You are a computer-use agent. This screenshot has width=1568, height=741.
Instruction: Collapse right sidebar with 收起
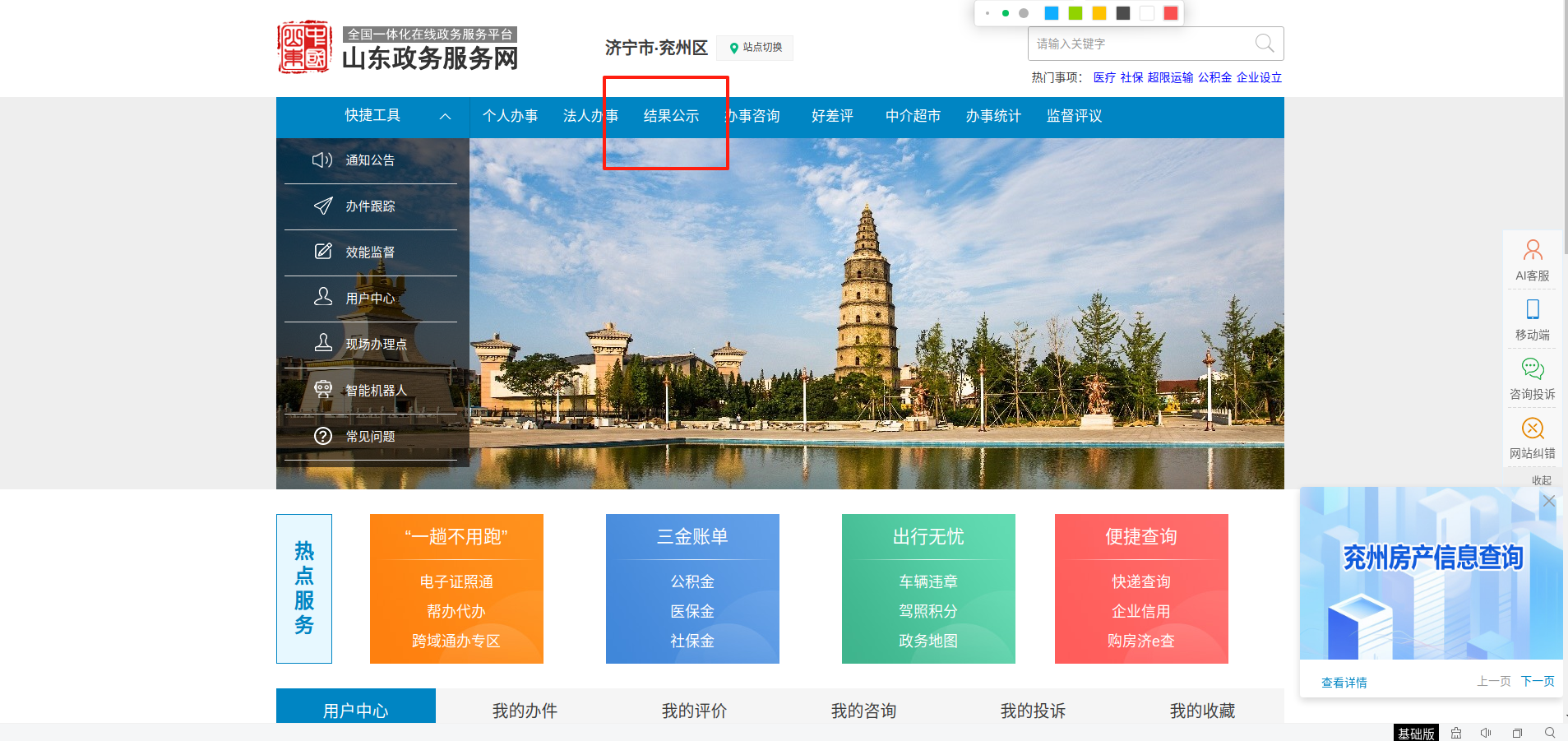click(1541, 480)
